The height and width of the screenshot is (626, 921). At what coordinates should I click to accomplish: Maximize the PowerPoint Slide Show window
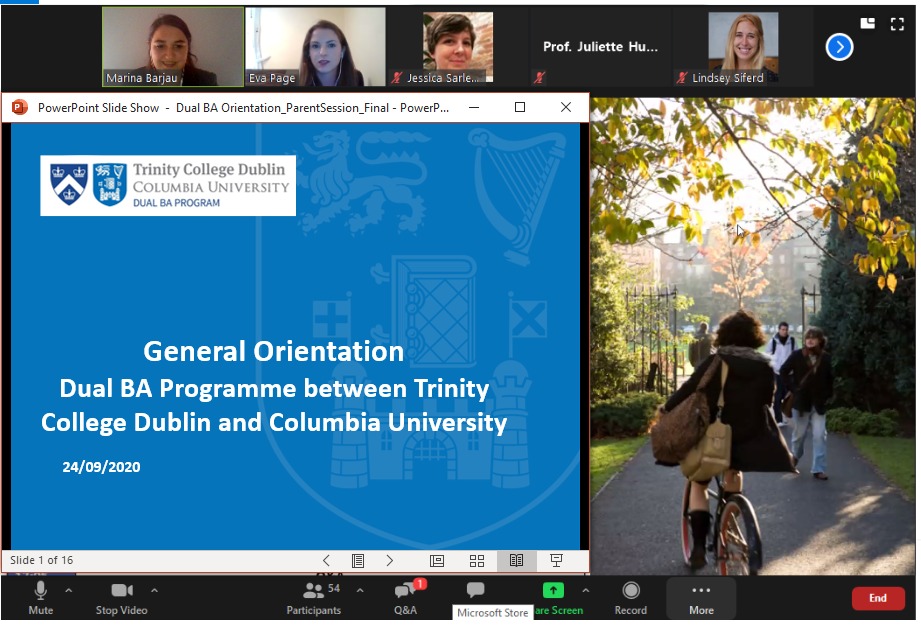[520, 107]
